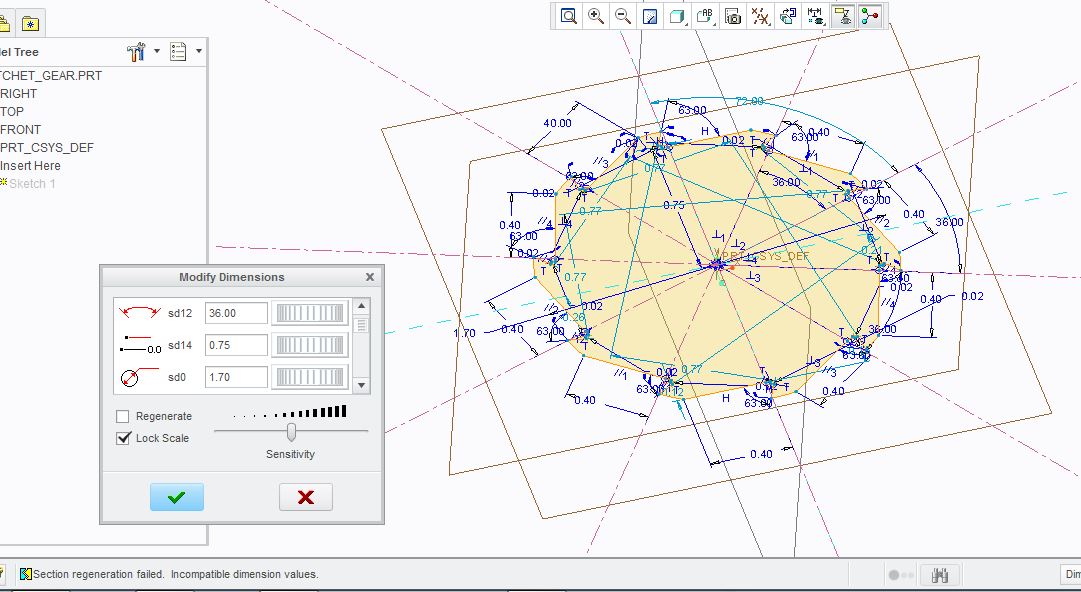The width and height of the screenshot is (1081, 592).
Task: Click the Zoom Out magnifier icon
Action: point(623,17)
